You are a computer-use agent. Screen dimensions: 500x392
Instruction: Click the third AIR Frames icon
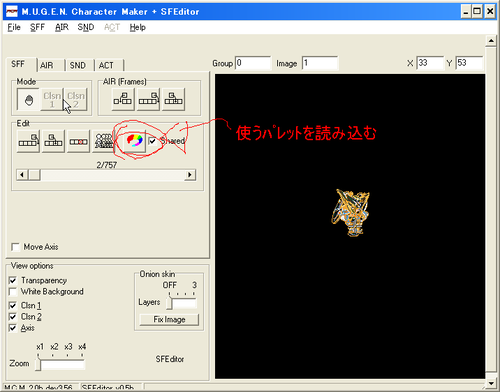[173, 99]
